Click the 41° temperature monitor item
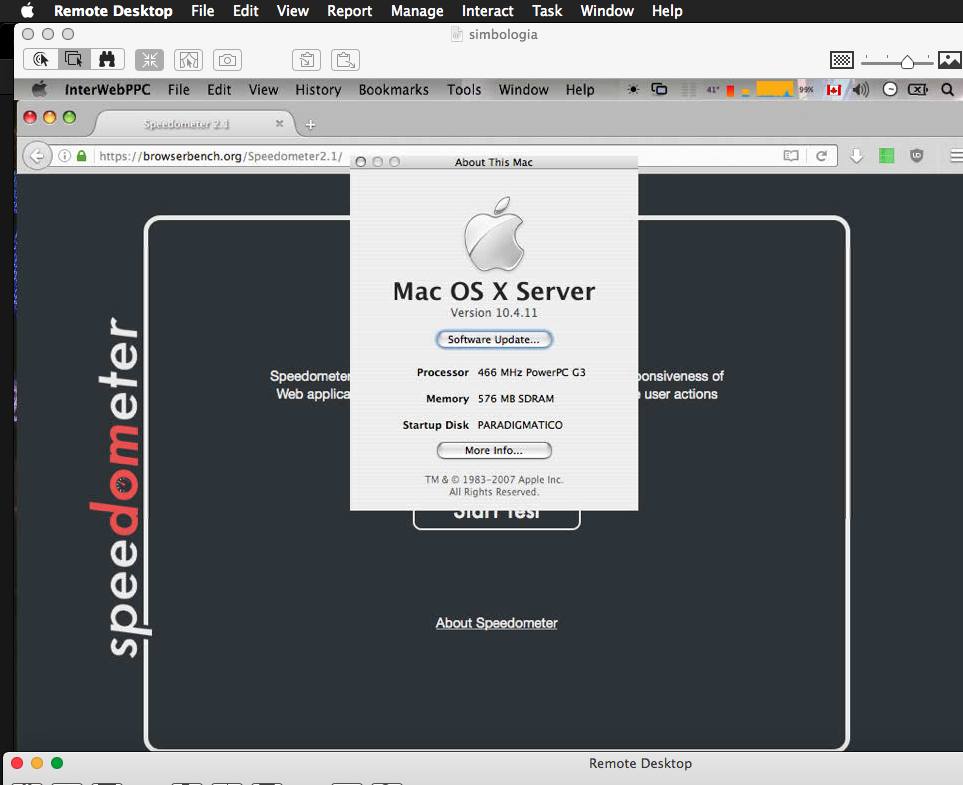This screenshot has width=963, height=785. pos(712,90)
